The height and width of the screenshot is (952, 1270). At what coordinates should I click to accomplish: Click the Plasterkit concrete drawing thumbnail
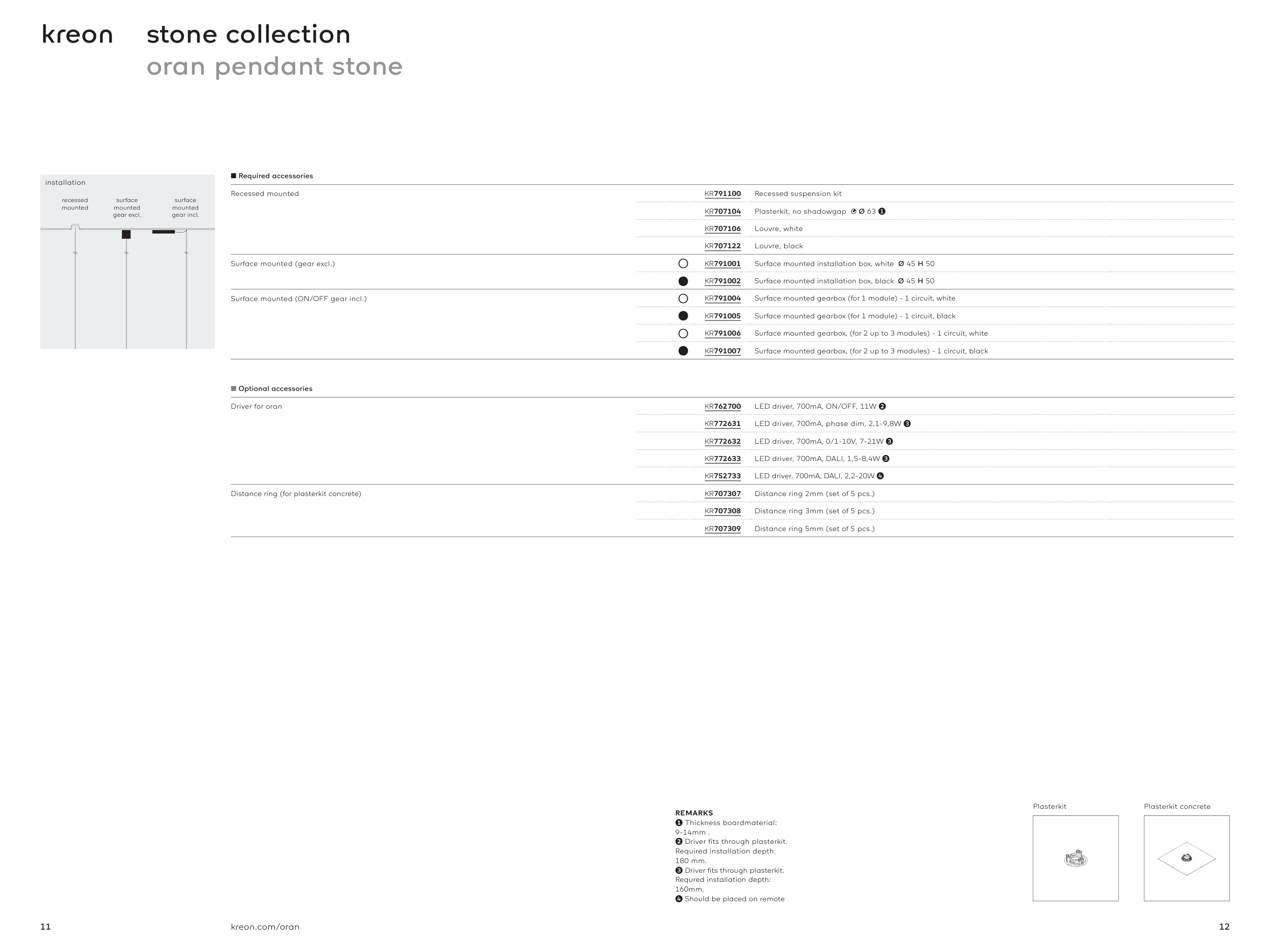pyautogui.click(x=1186, y=859)
